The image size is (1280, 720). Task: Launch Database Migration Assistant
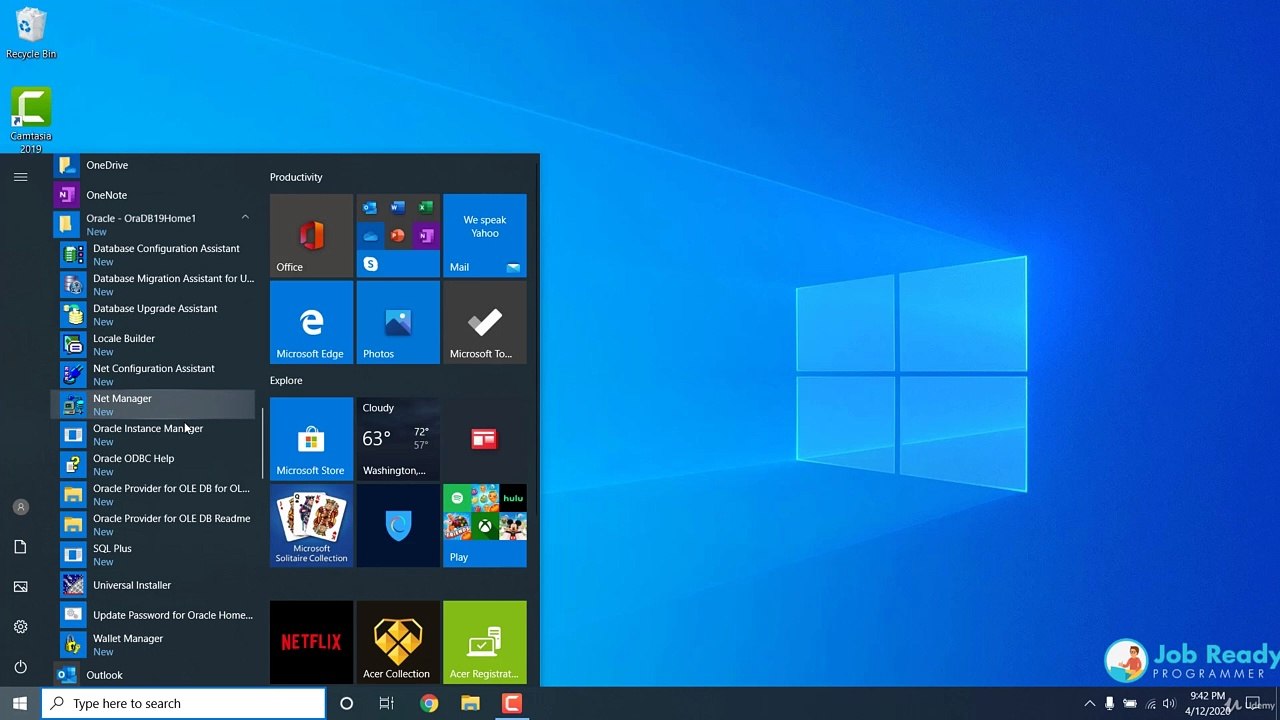pyautogui.click(x=154, y=285)
